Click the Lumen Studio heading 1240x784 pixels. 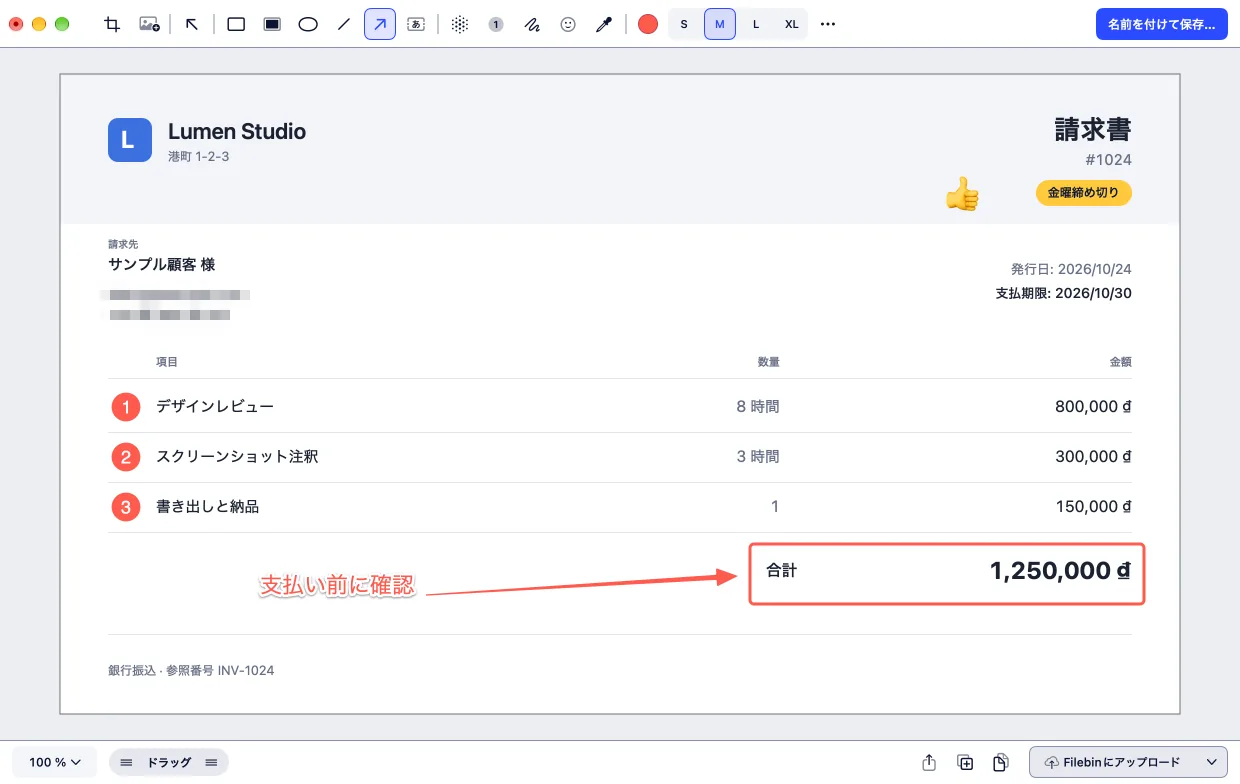(x=237, y=131)
